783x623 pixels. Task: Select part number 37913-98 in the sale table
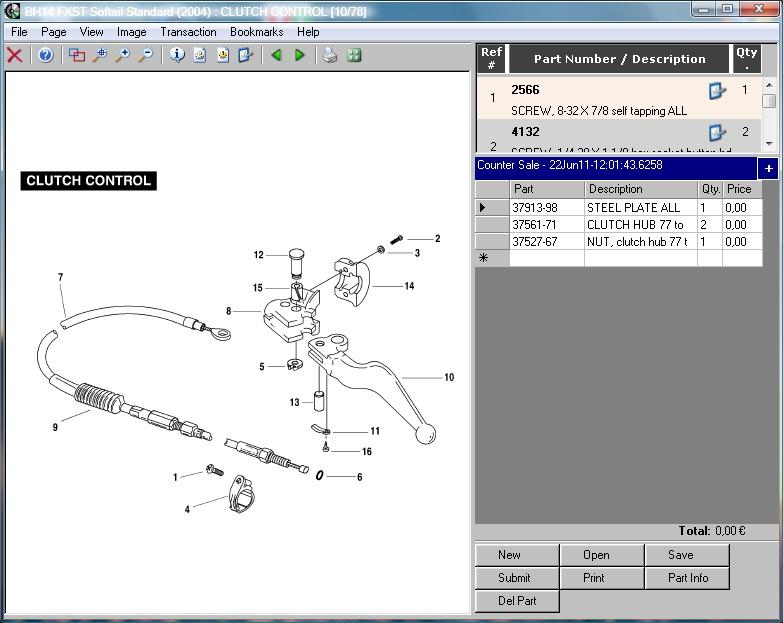click(547, 208)
